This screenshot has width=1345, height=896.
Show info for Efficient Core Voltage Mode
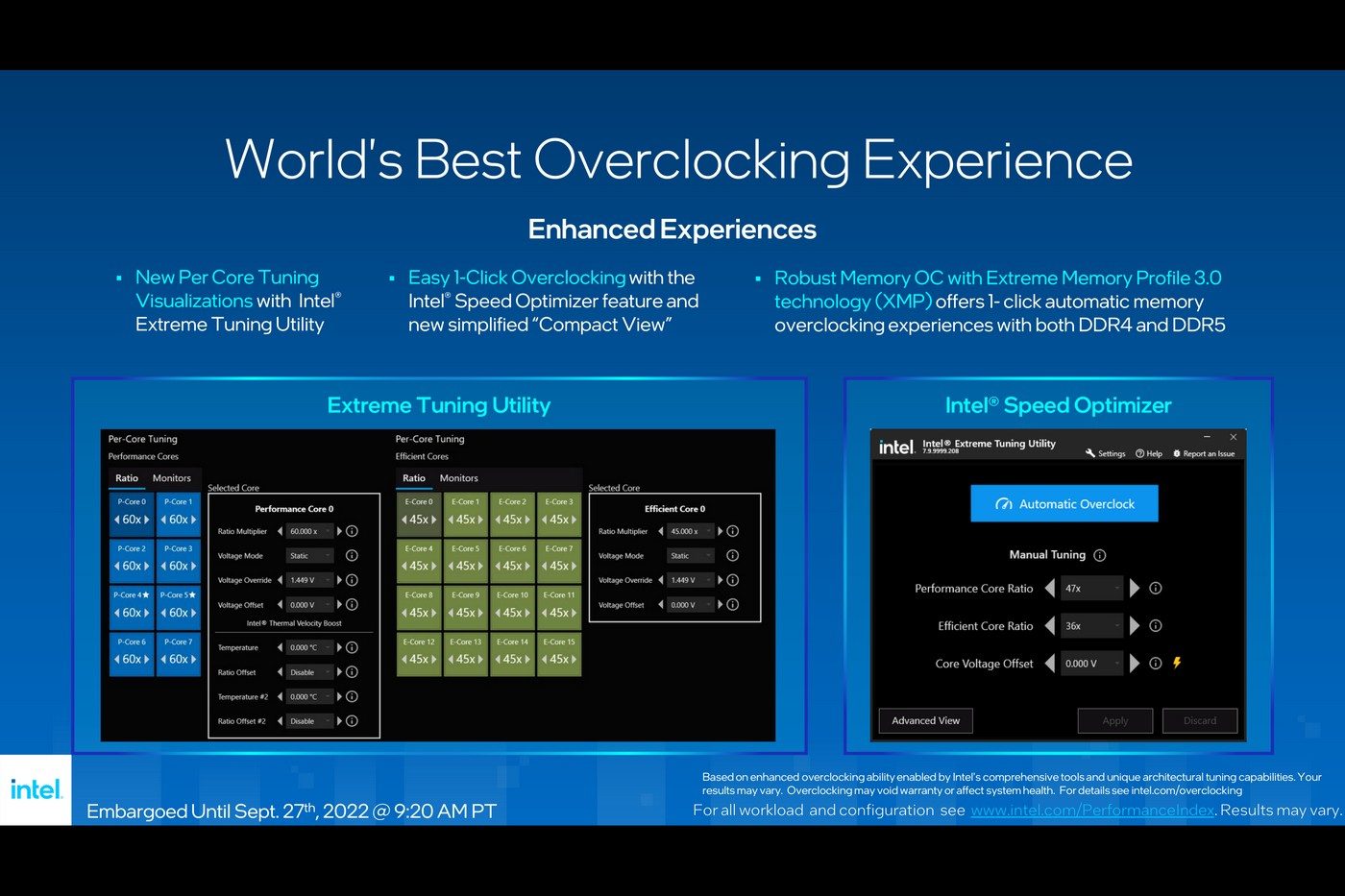coord(732,555)
